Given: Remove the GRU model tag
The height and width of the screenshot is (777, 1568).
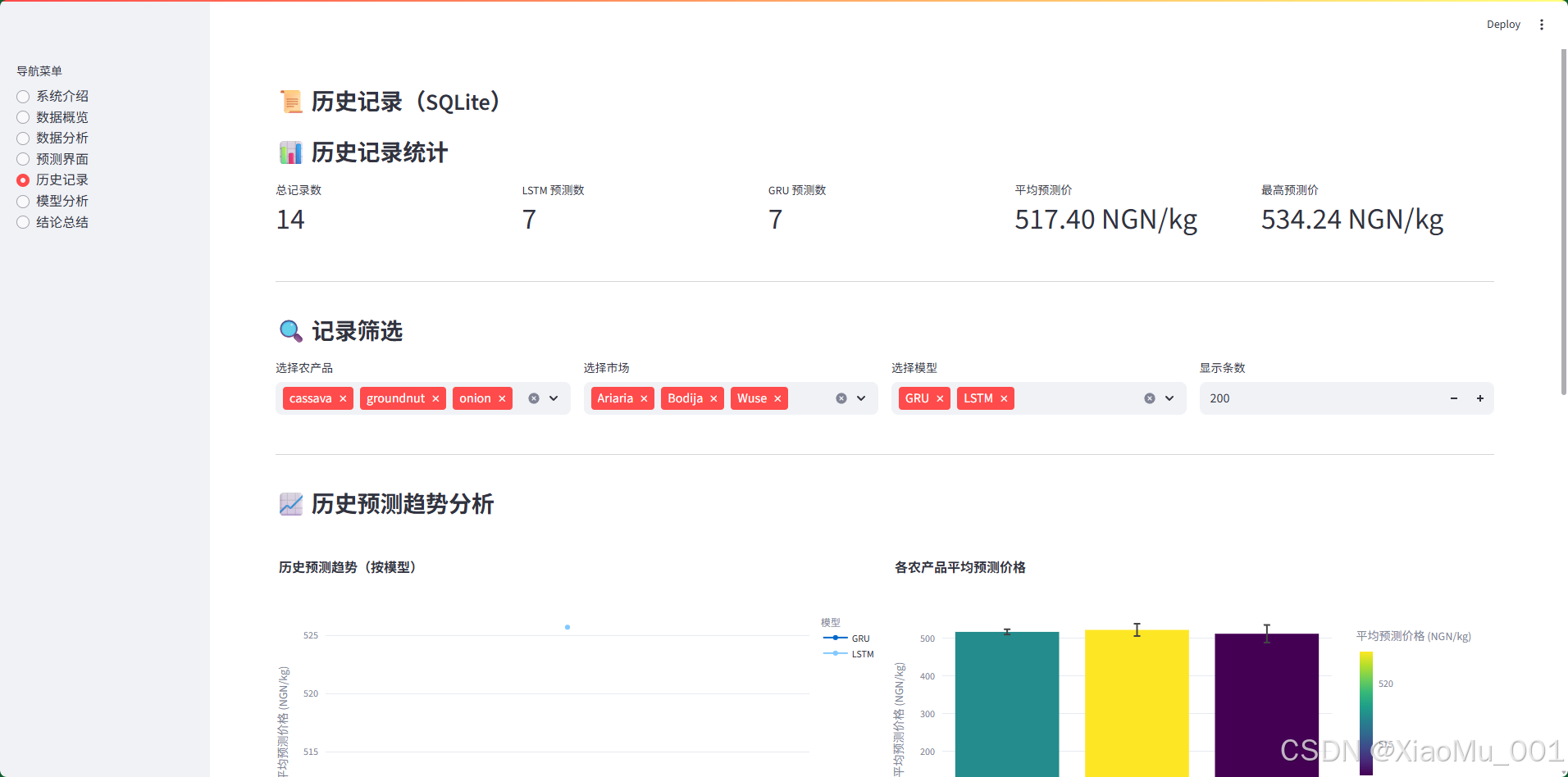Looking at the screenshot, I should click(x=940, y=398).
